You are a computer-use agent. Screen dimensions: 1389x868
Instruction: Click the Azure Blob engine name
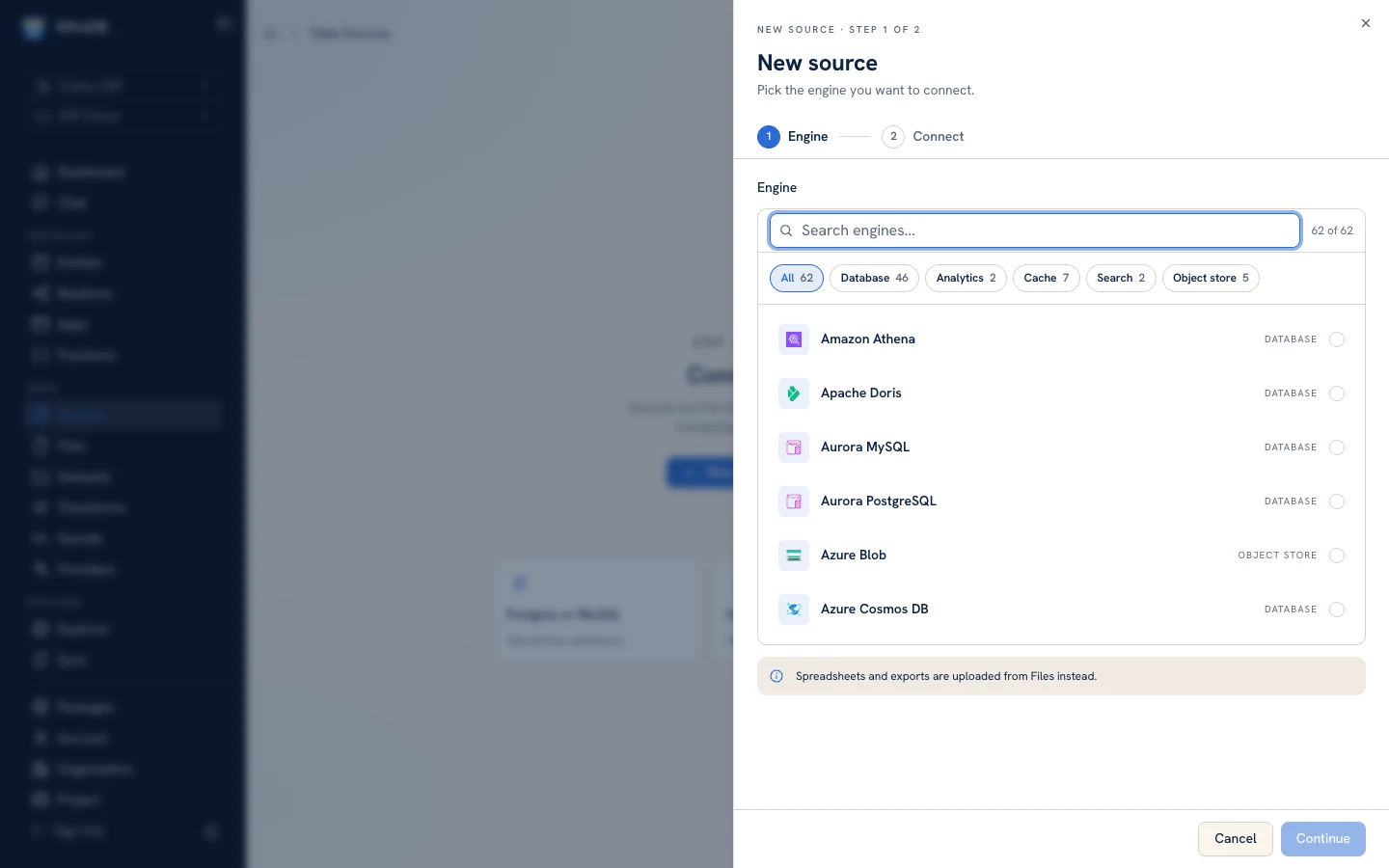pyautogui.click(x=854, y=556)
